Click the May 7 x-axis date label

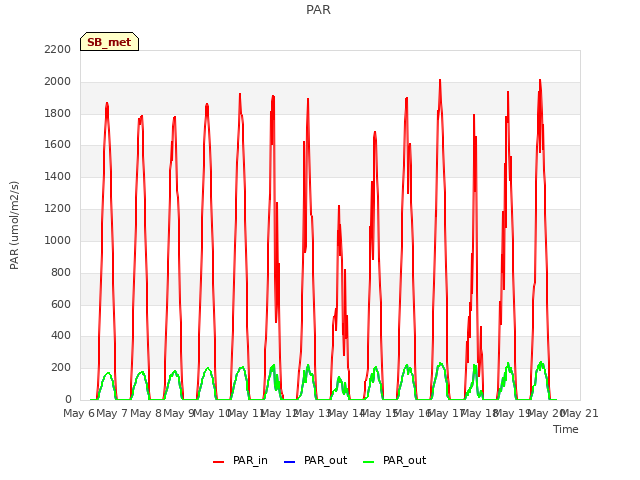[x=112, y=413]
